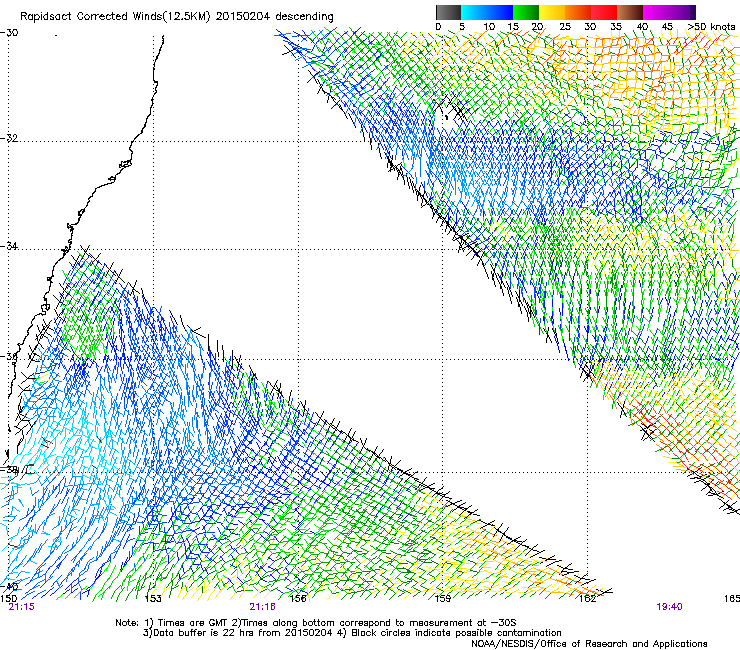
Task: Click the '-34' latitude label
Action: tap(9, 246)
